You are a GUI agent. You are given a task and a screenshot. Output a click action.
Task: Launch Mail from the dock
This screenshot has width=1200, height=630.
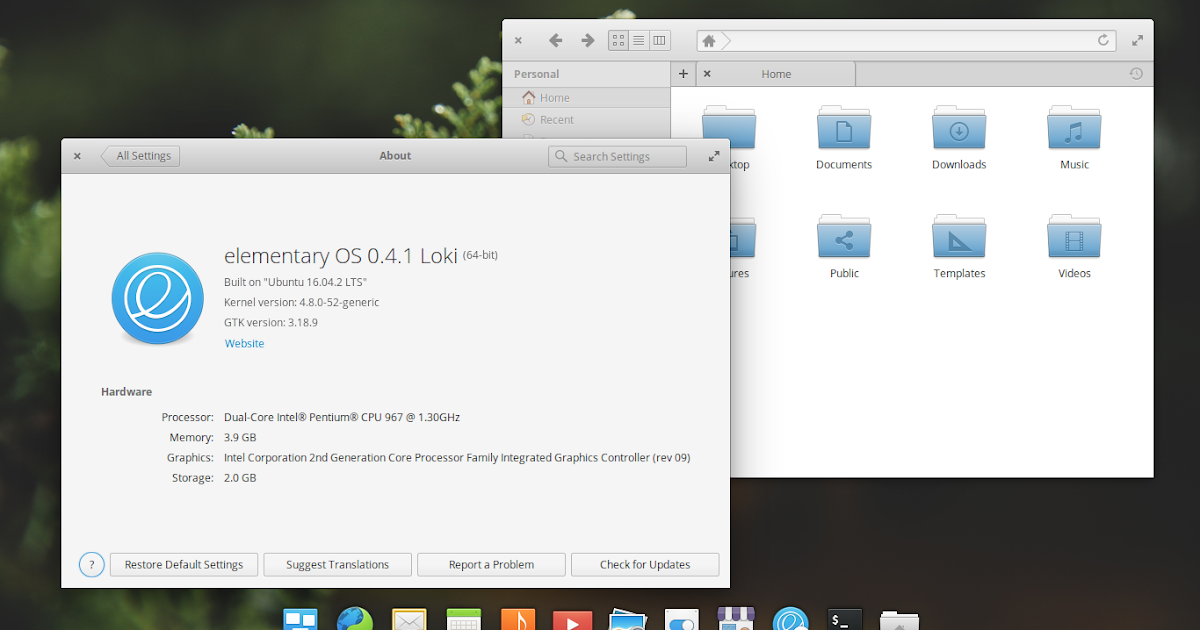click(x=409, y=620)
